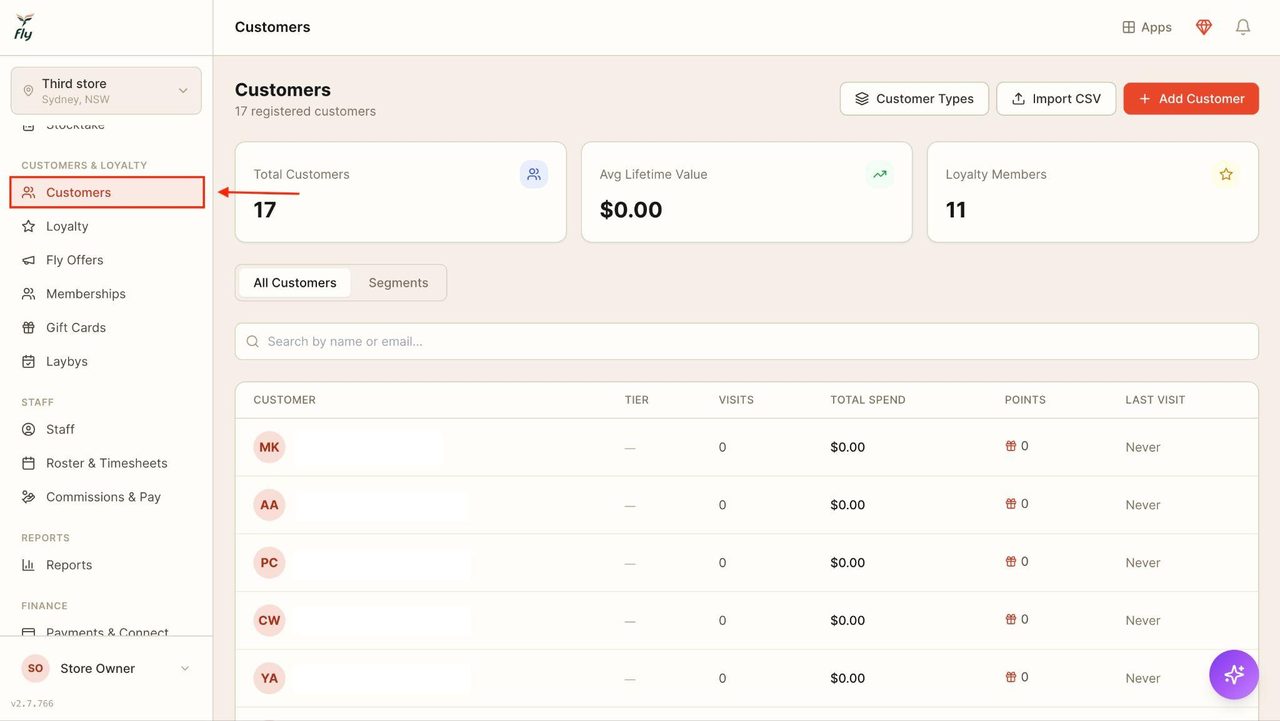Image resolution: width=1280 pixels, height=721 pixels.
Task: Click the points gift icon in AA row
Action: pyautogui.click(x=1011, y=504)
